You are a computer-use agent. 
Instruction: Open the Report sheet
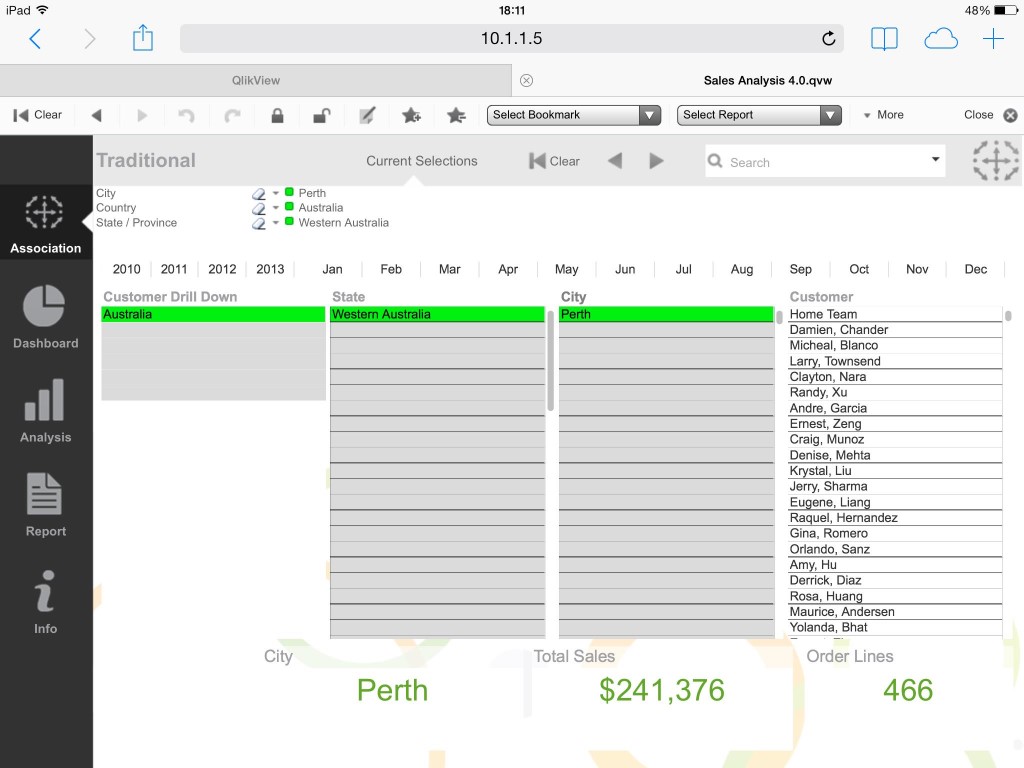click(45, 505)
